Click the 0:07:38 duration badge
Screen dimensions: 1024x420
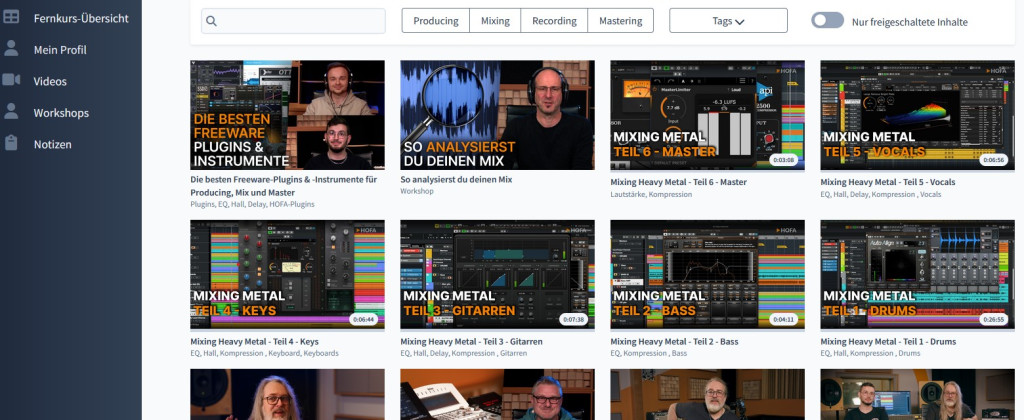[x=573, y=319]
